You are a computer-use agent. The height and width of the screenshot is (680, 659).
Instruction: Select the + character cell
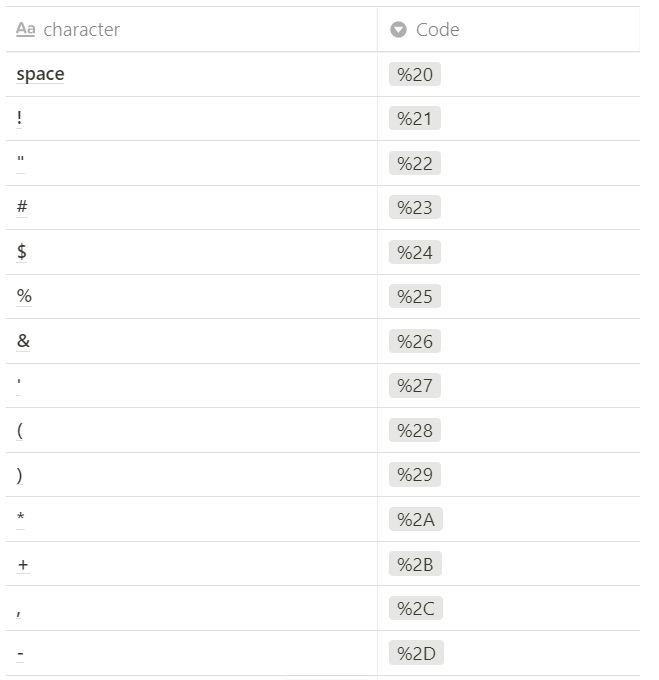point(23,564)
